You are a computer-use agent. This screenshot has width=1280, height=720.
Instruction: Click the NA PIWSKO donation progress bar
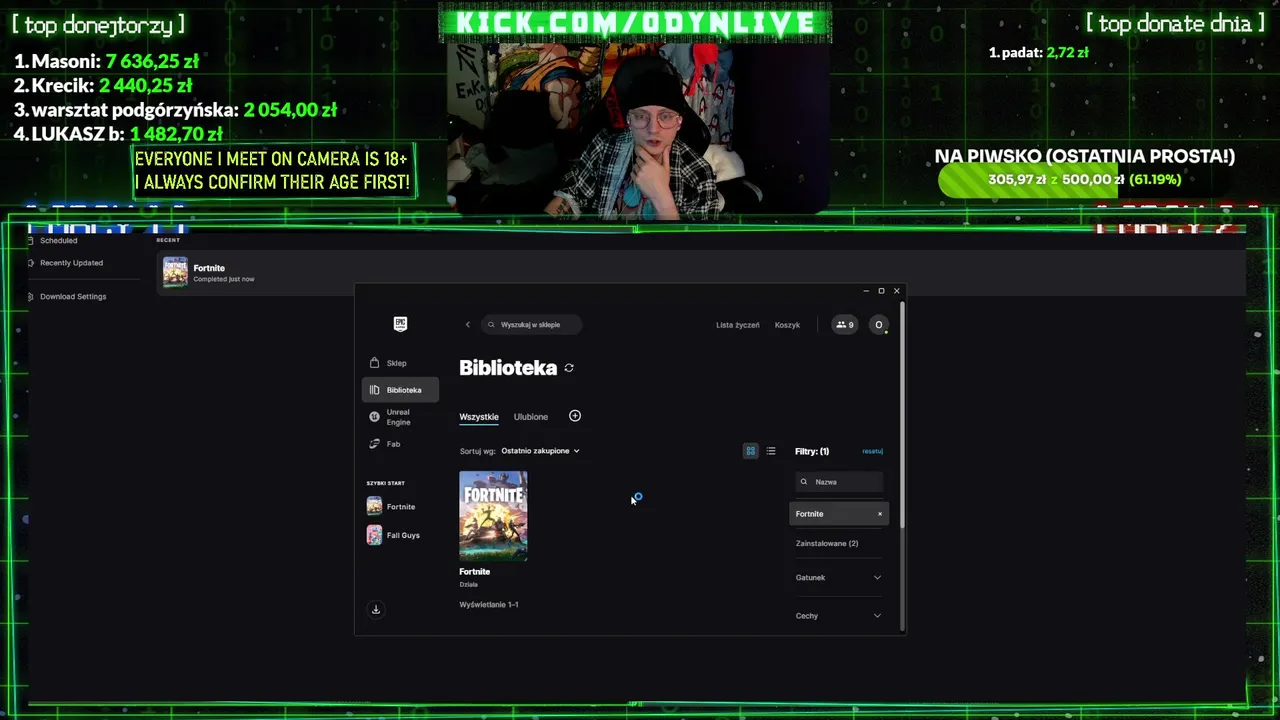1085,180
